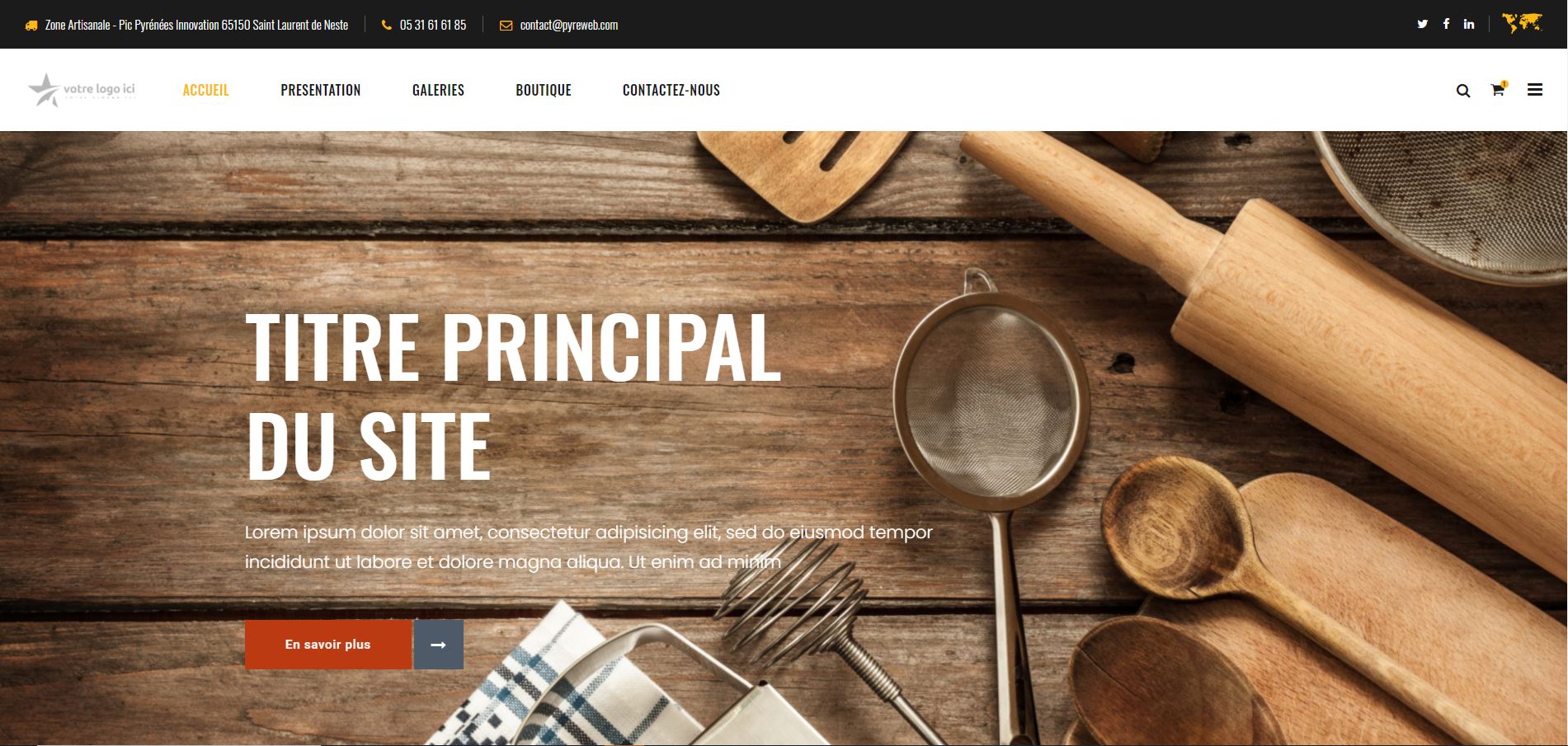This screenshot has width=1568, height=746.
Task: Open the Boutique menu item
Action: pyautogui.click(x=544, y=90)
